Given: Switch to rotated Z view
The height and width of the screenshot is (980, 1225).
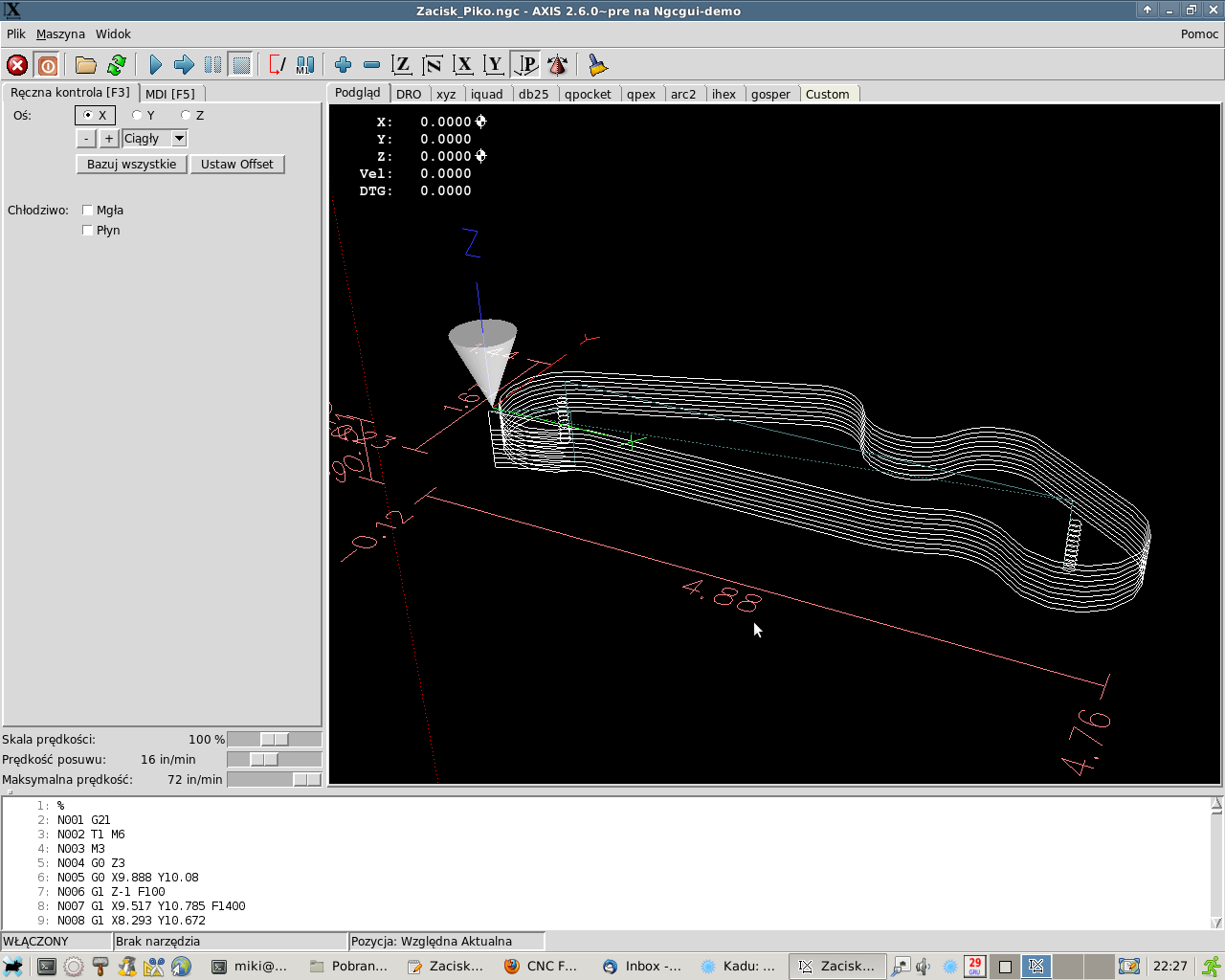Looking at the screenshot, I should (433, 65).
